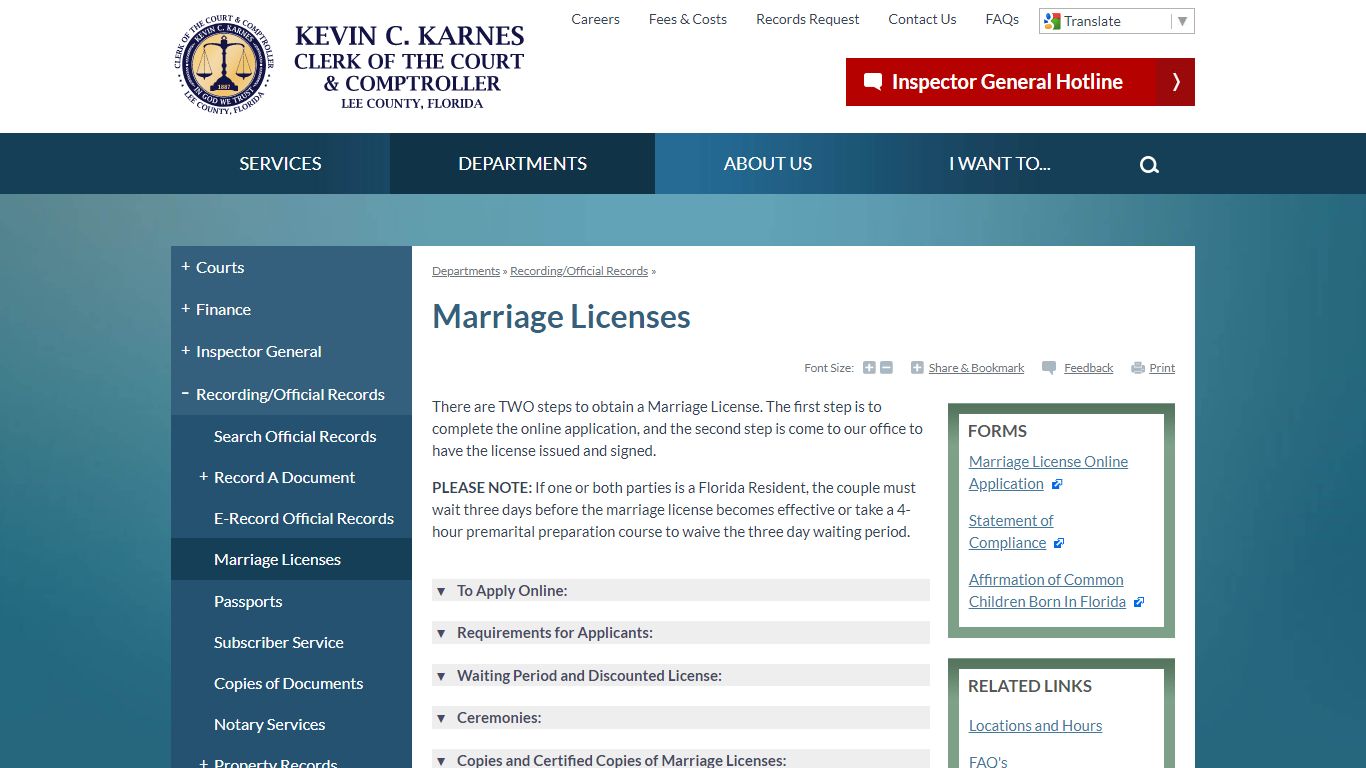
Task: Go to Search Official Records
Action: click(x=295, y=436)
